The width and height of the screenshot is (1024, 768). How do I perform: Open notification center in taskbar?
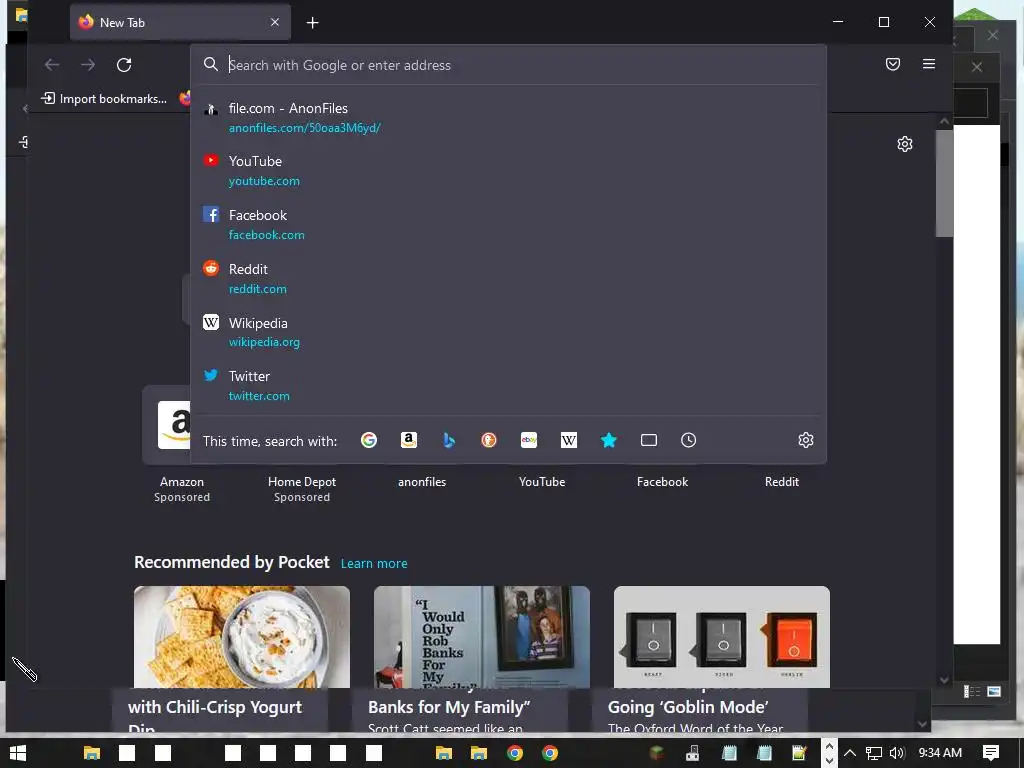pos(991,753)
